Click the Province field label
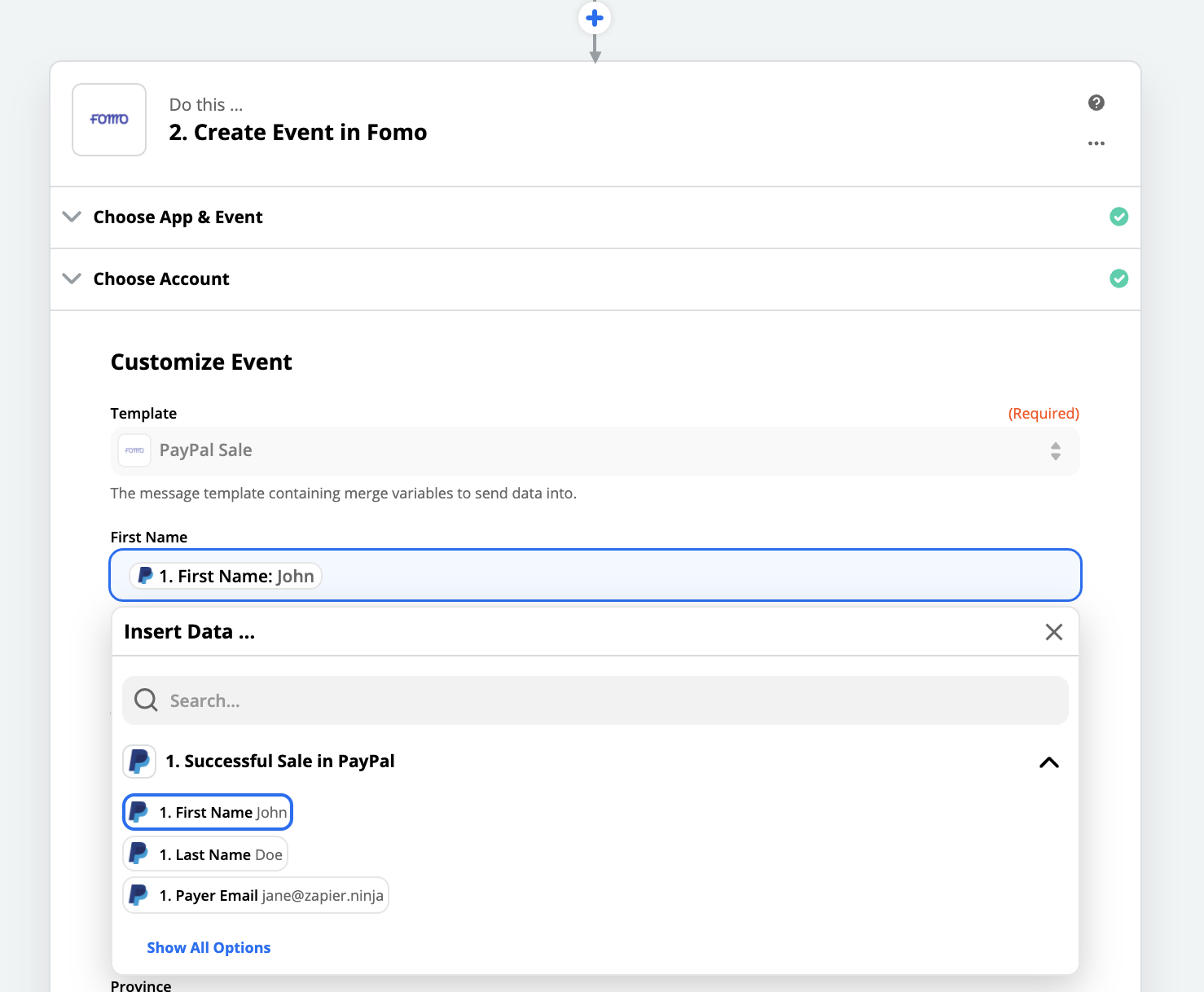1204x992 pixels. click(141, 985)
